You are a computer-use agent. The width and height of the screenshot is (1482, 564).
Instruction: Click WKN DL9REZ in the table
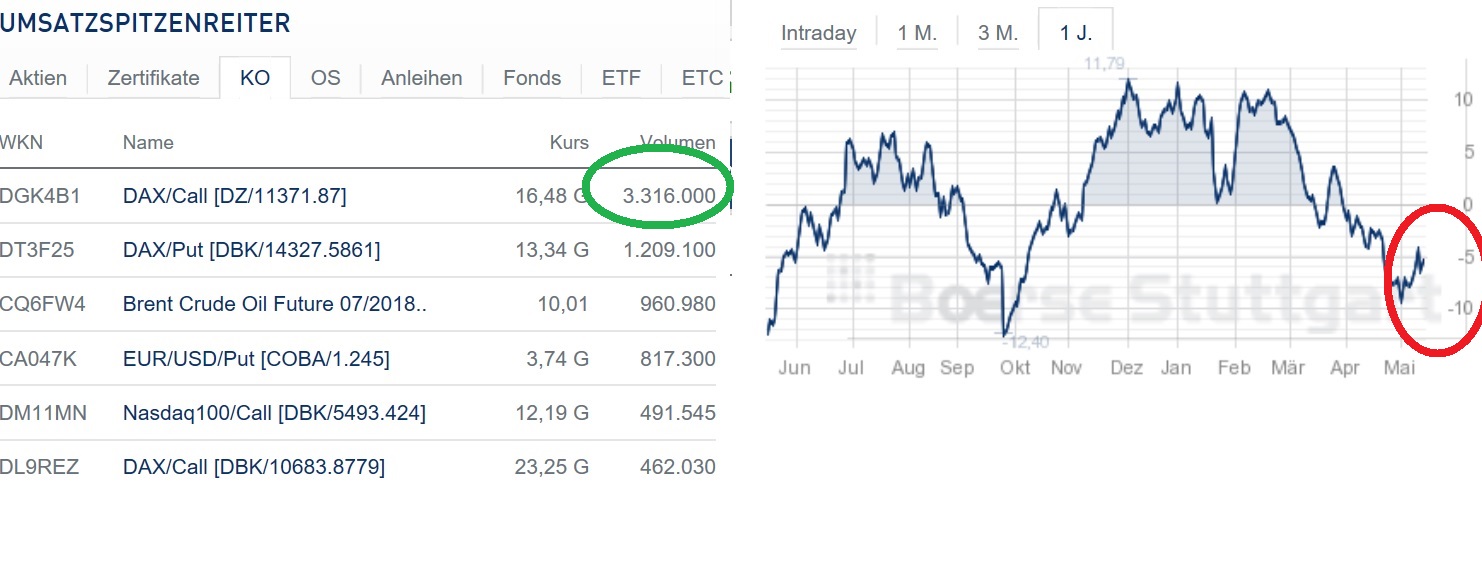click(x=39, y=466)
